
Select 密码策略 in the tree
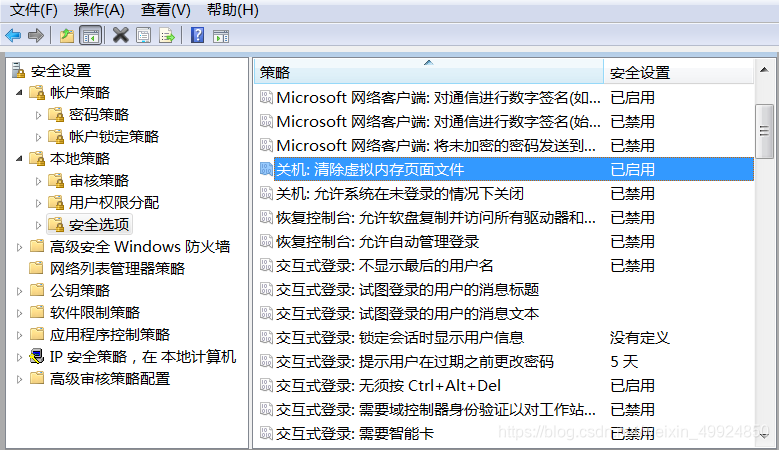tap(99, 115)
